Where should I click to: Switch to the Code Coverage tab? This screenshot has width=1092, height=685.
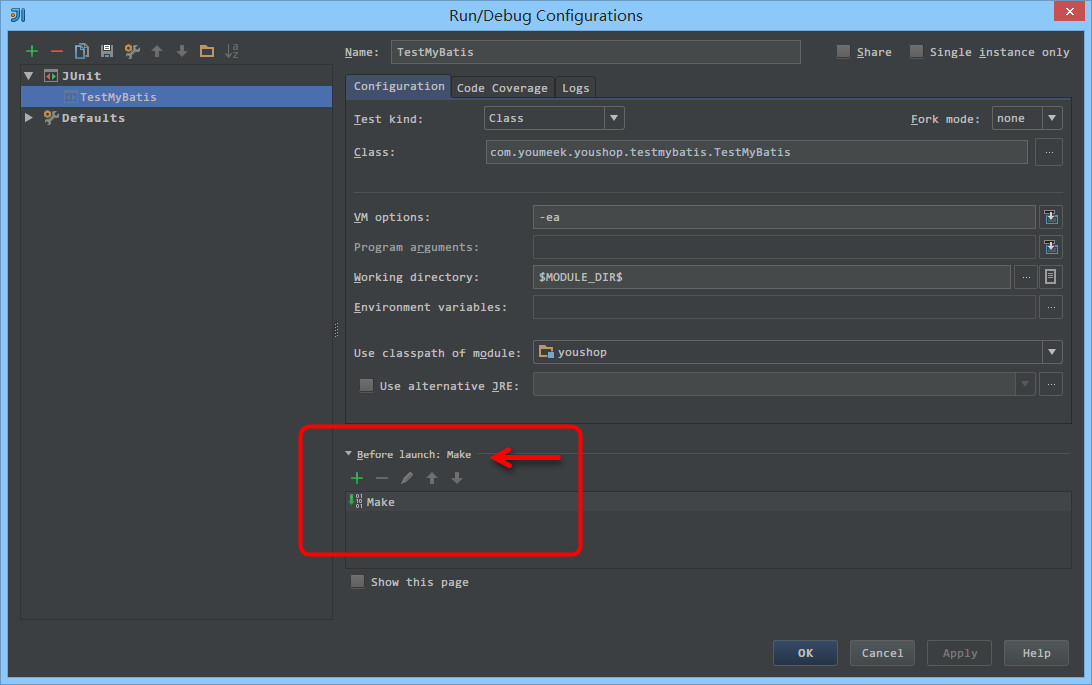502,87
